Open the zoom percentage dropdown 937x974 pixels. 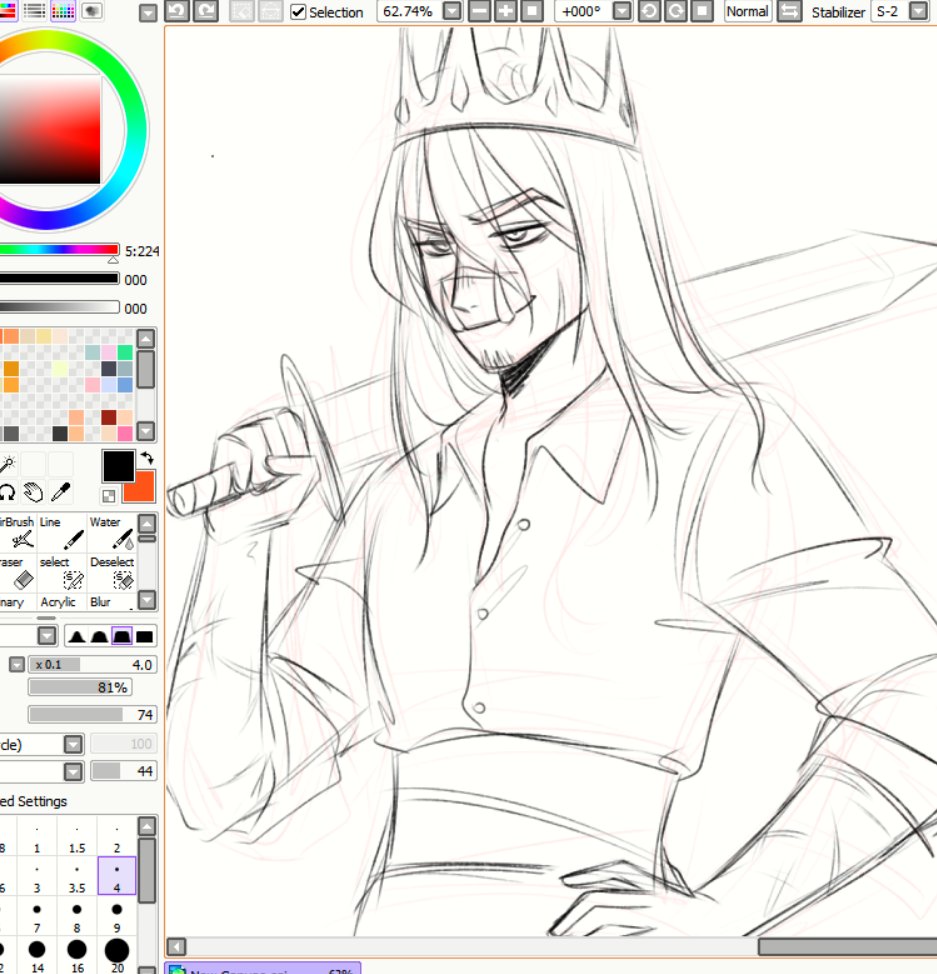click(x=452, y=11)
